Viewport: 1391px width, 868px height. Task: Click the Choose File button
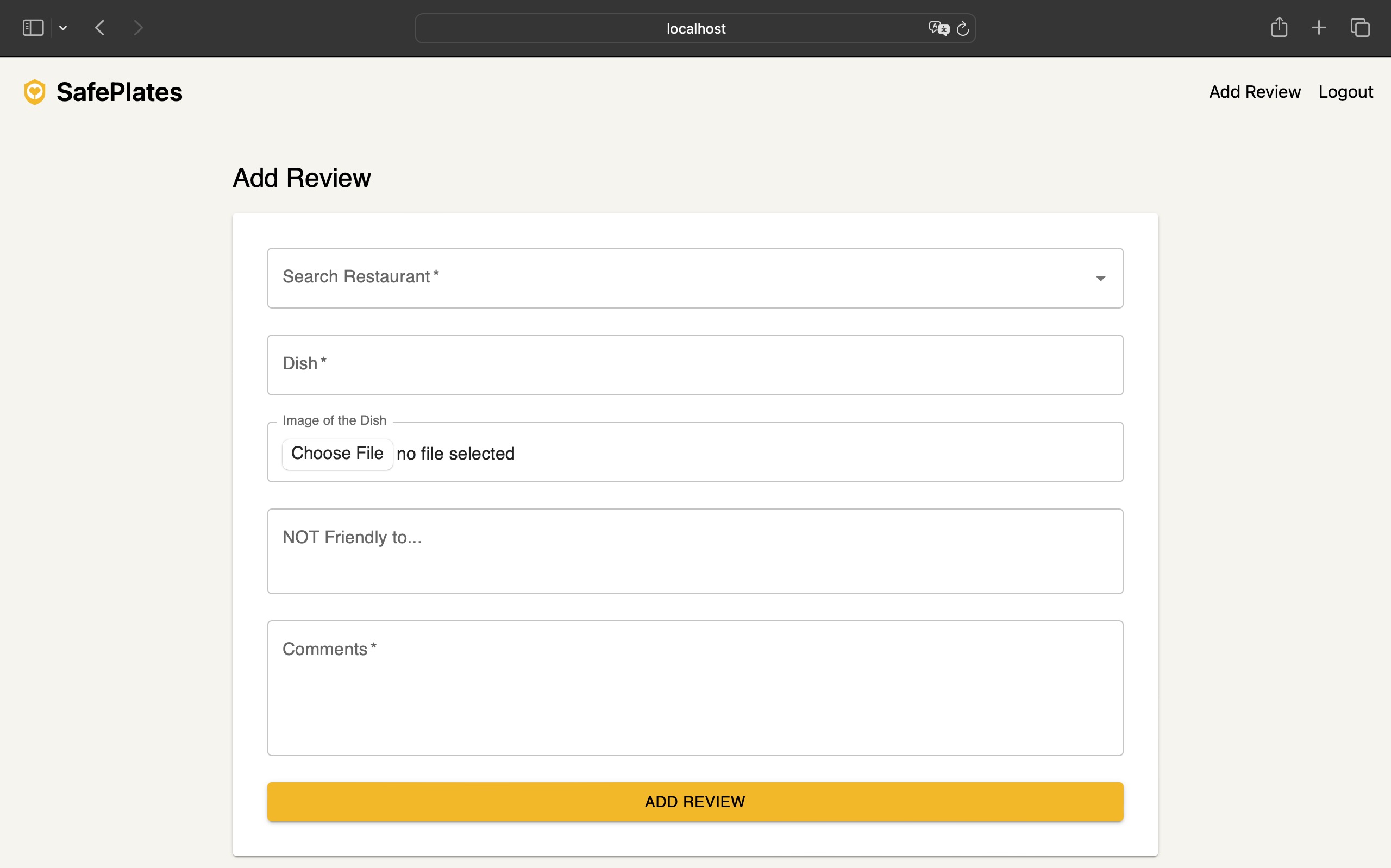click(x=337, y=454)
